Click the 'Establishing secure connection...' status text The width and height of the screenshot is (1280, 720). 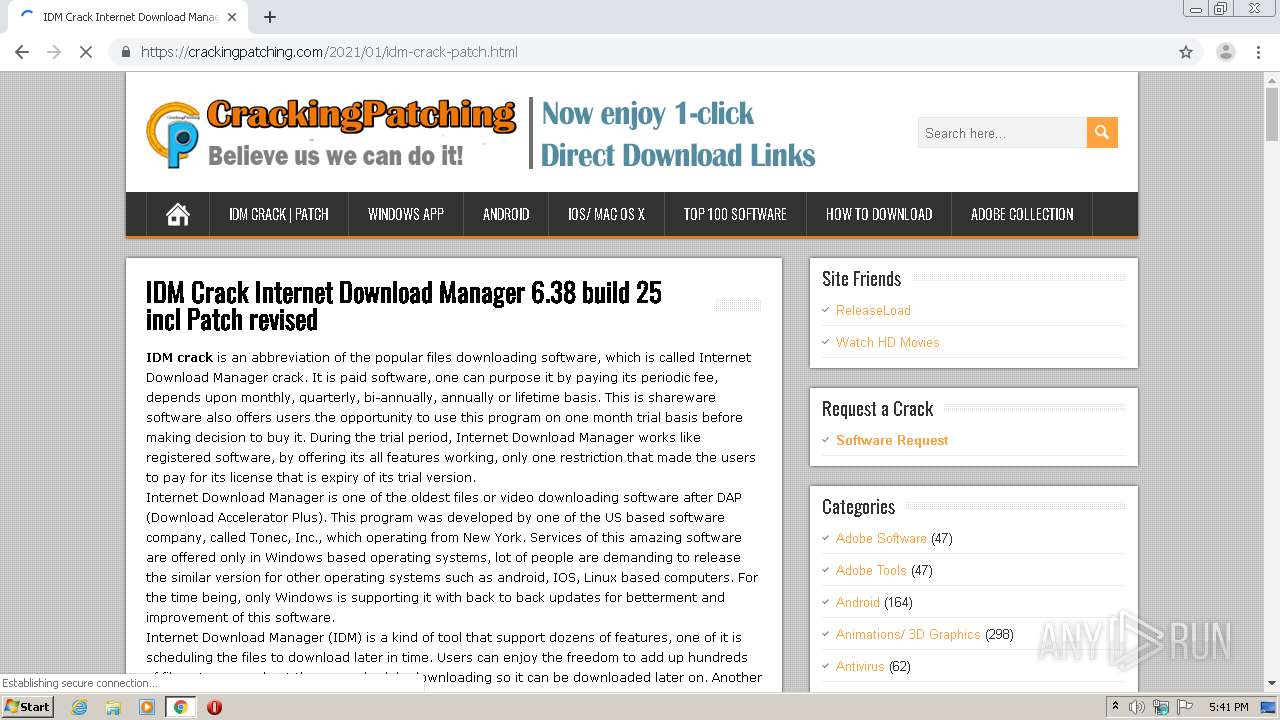(x=80, y=684)
